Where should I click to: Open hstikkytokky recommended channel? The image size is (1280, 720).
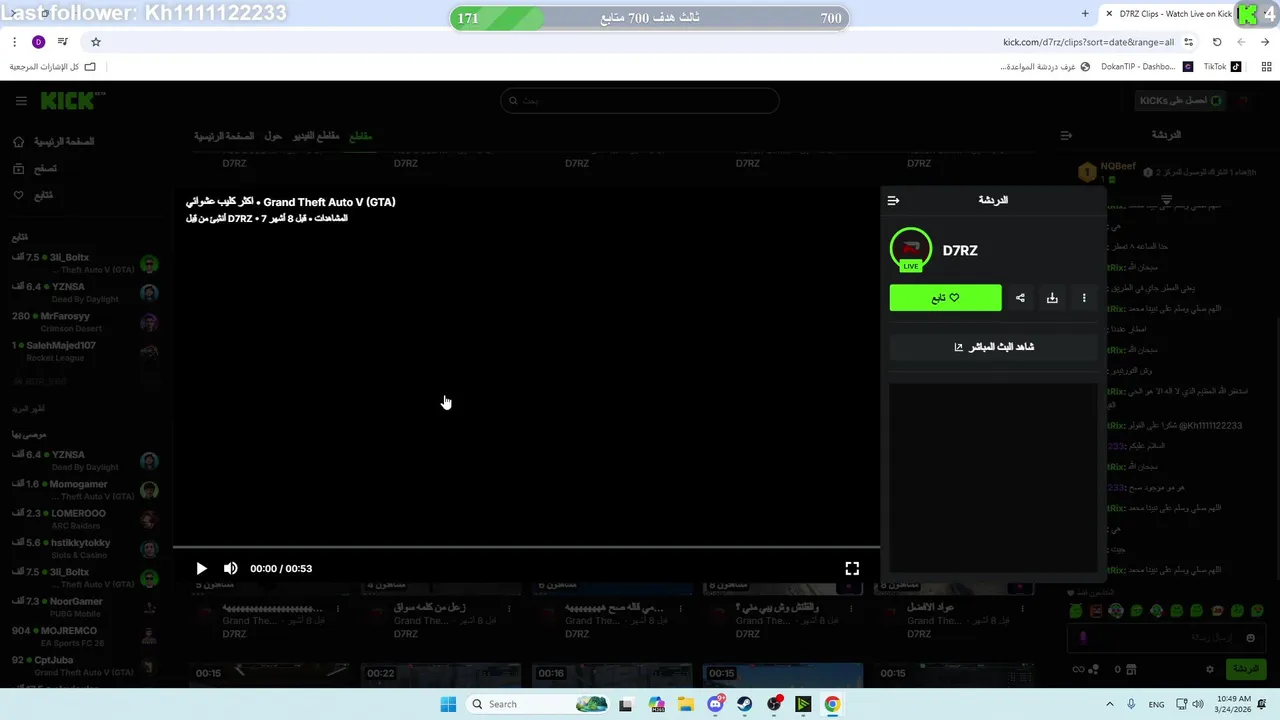(x=85, y=548)
